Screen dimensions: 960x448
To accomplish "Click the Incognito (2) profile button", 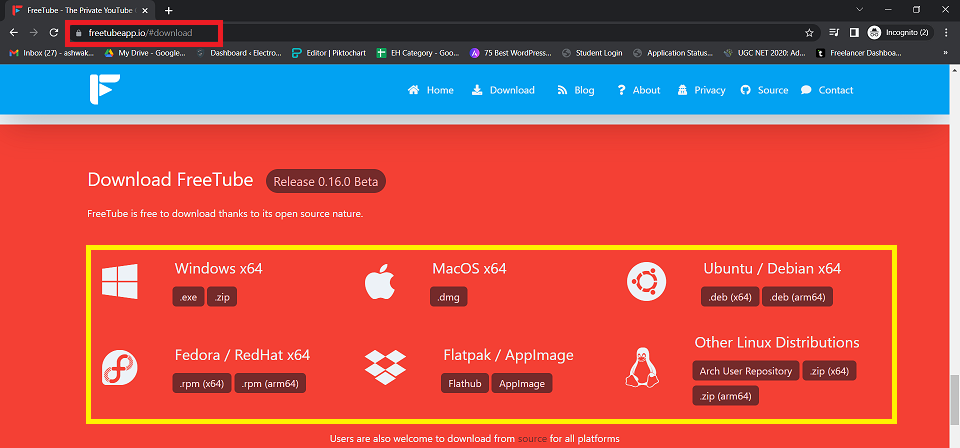I will coord(898,32).
